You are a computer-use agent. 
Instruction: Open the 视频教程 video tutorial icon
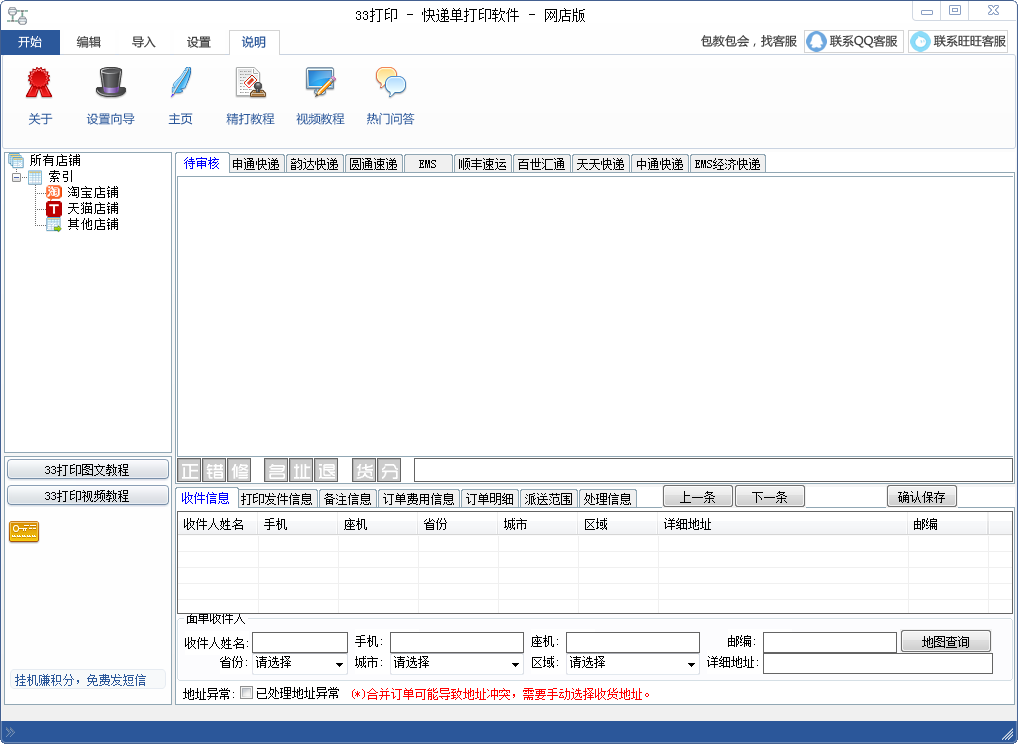tap(319, 95)
